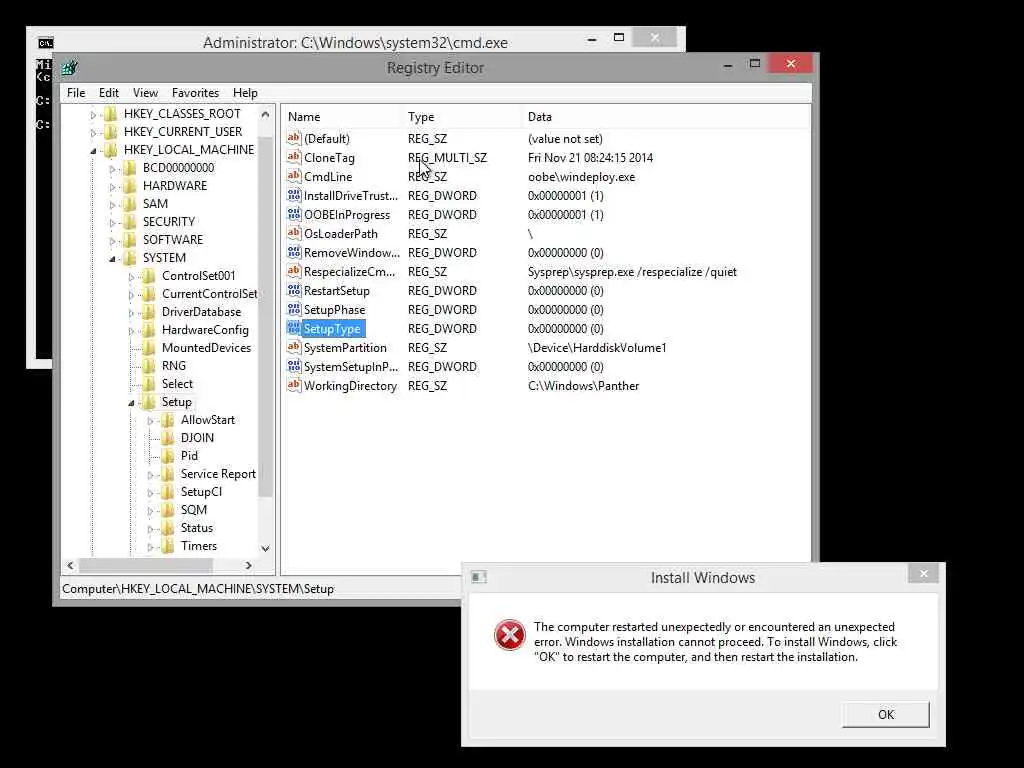Click the SetupPhase DWORD icon
1024x768 pixels.
tap(294, 308)
